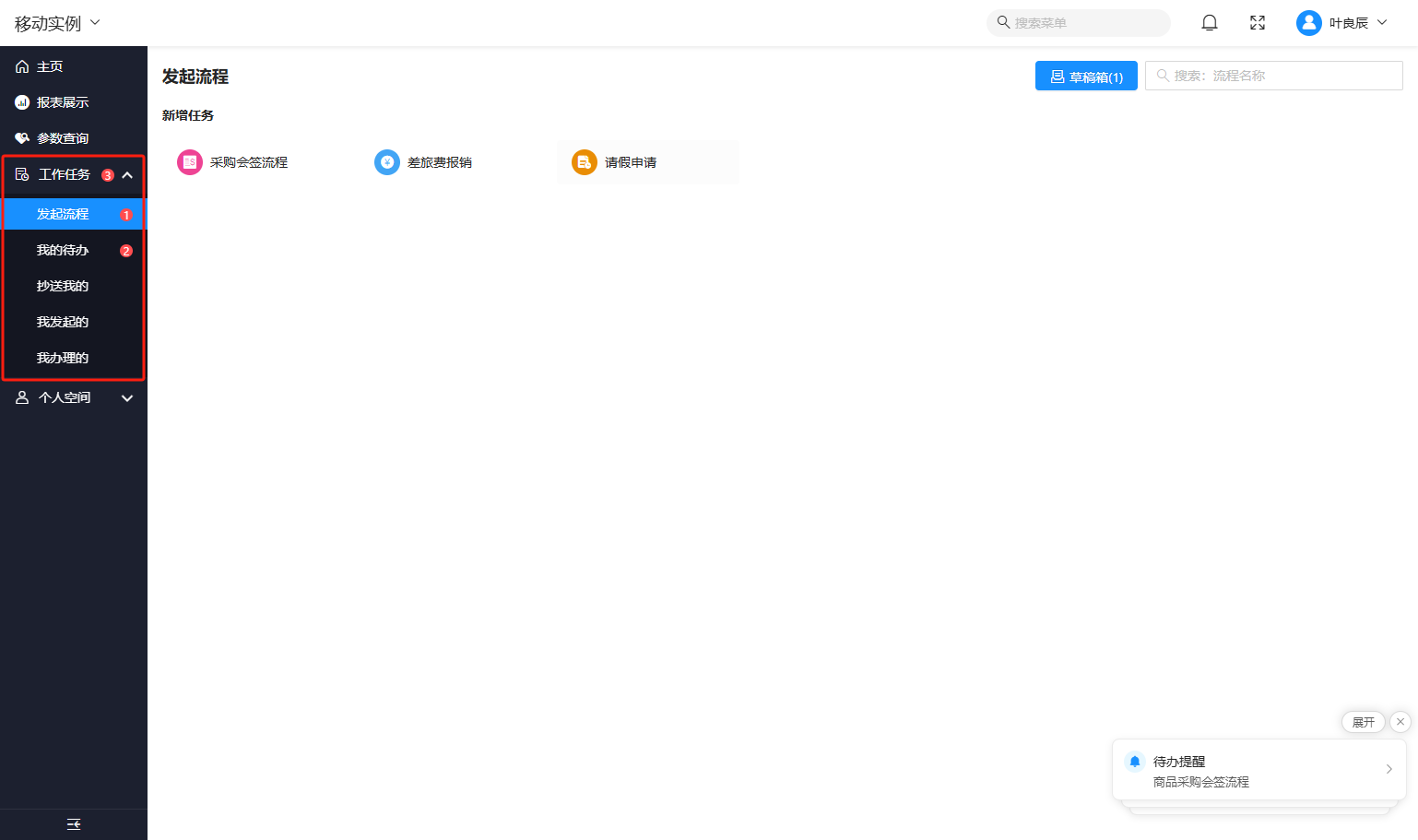Collapse the sidebar using bottom icon

[x=74, y=824]
